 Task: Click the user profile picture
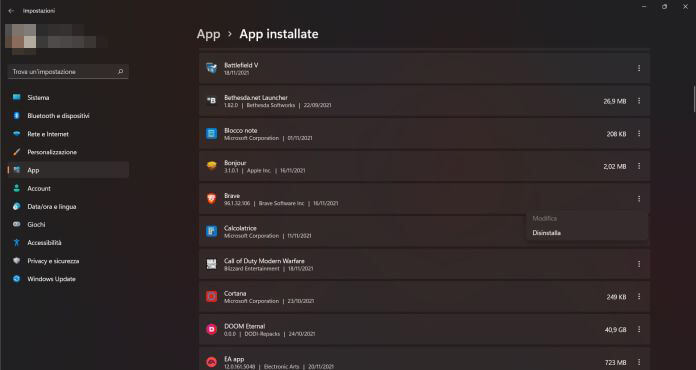pos(20,38)
